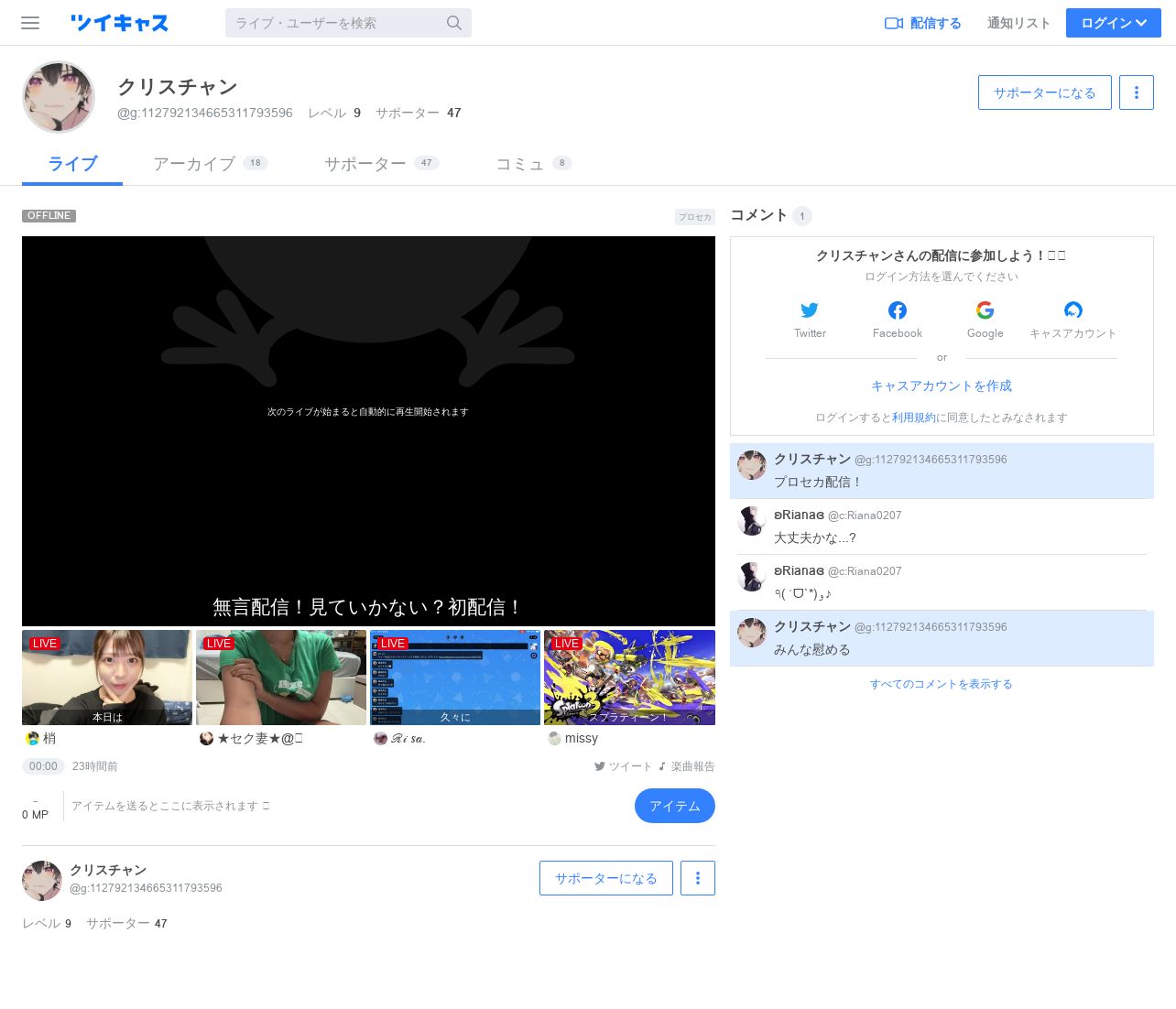Click the TwitCasting logo

click(x=119, y=23)
